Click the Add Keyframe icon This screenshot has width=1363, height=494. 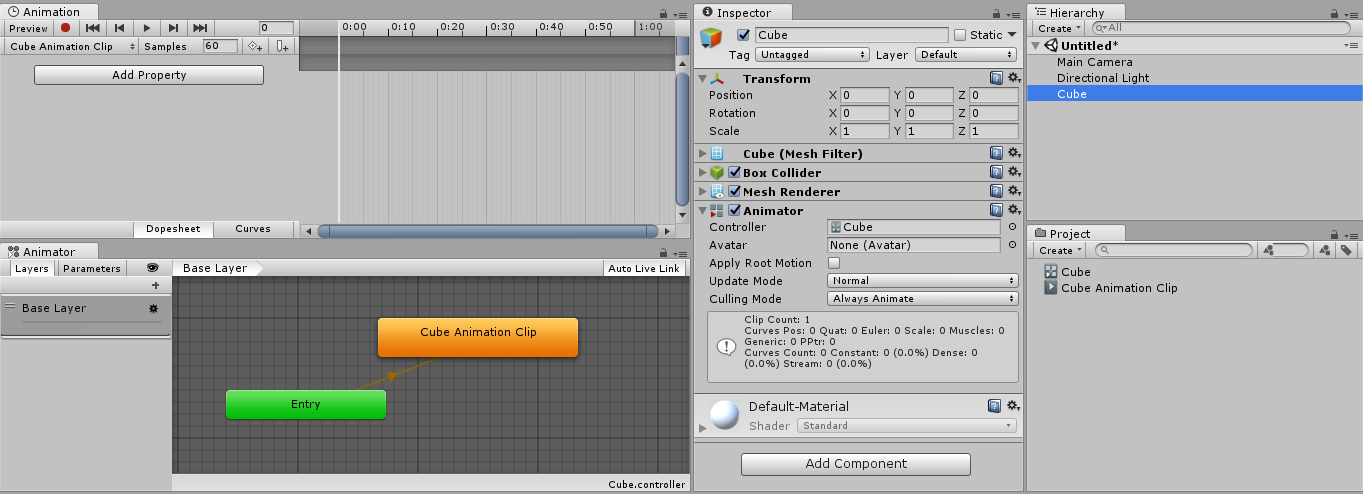click(x=256, y=47)
